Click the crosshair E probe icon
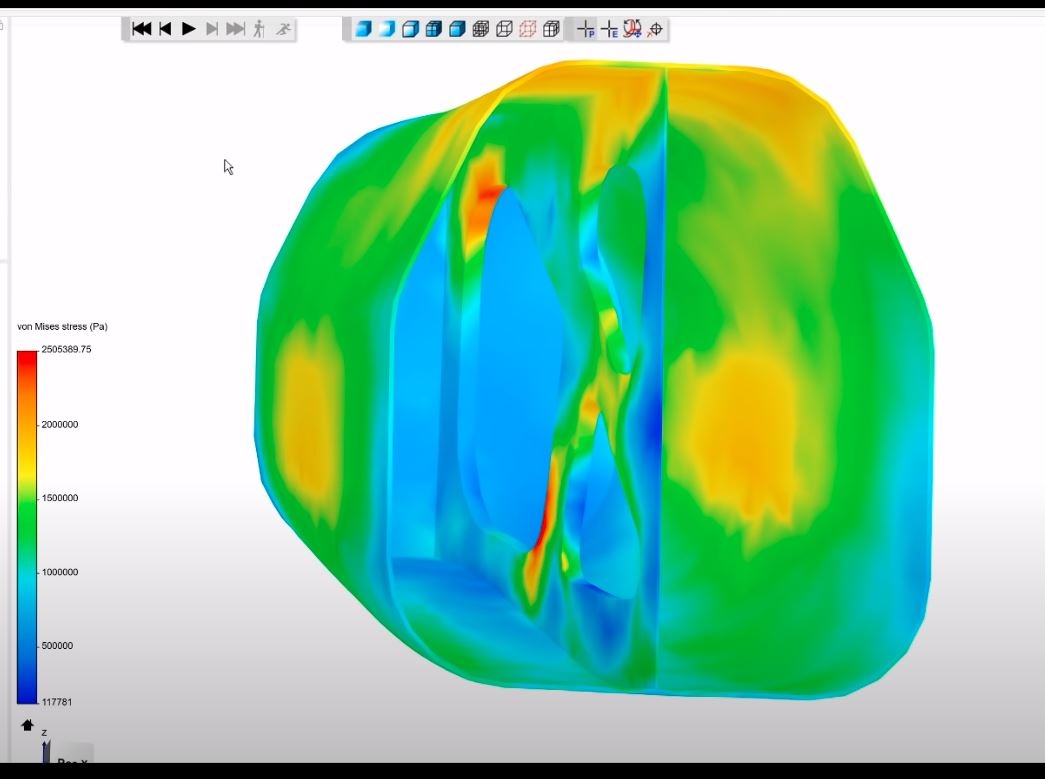 point(609,29)
